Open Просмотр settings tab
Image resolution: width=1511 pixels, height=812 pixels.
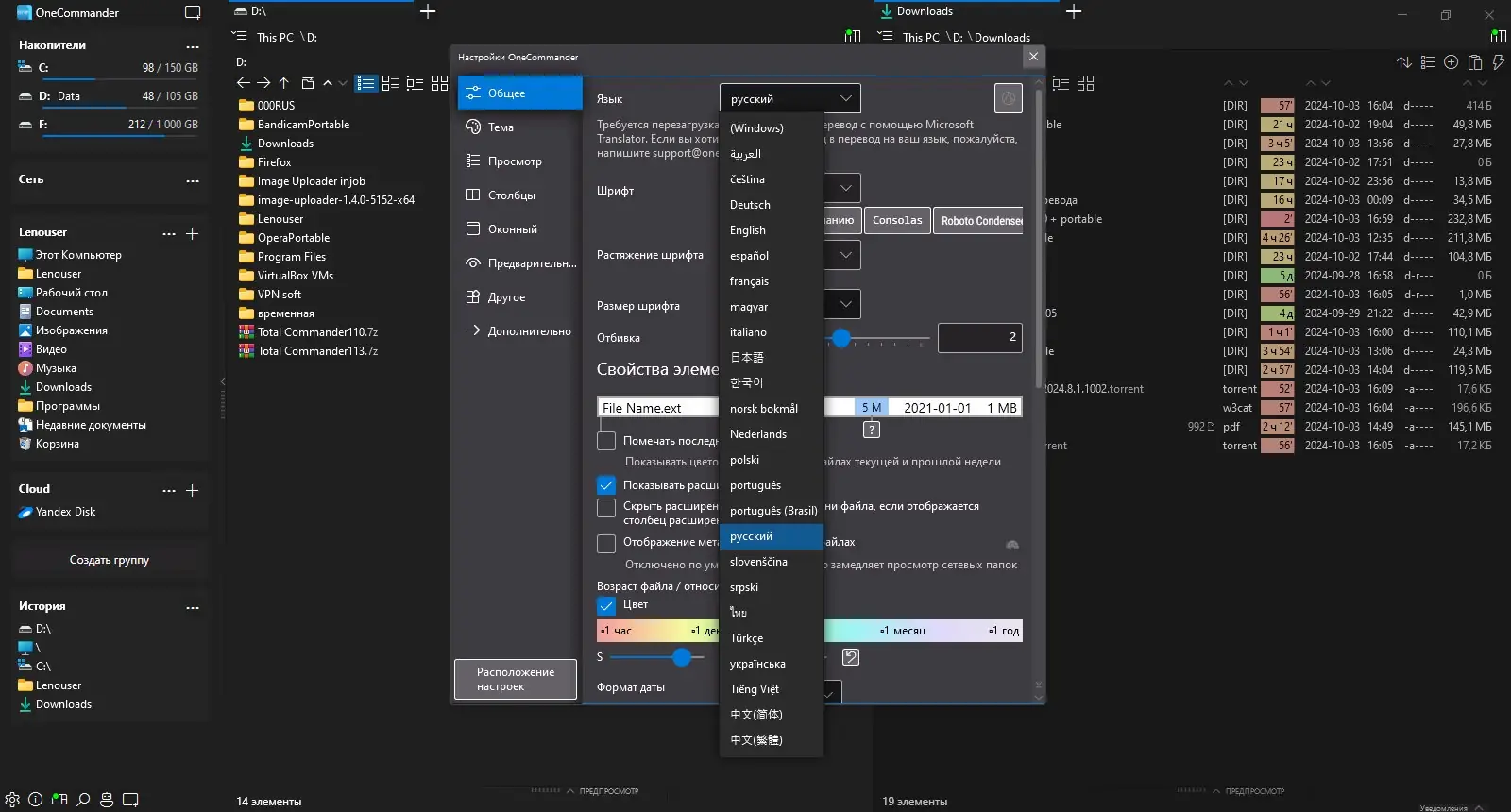519,161
